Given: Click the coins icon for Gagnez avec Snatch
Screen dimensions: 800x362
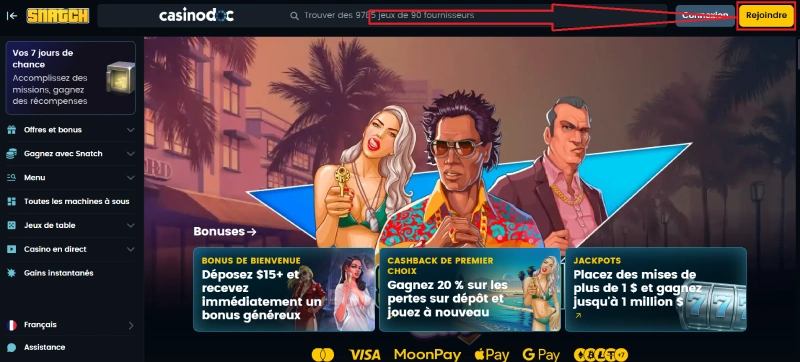Looking at the screenshot, I should coord(11,153).
